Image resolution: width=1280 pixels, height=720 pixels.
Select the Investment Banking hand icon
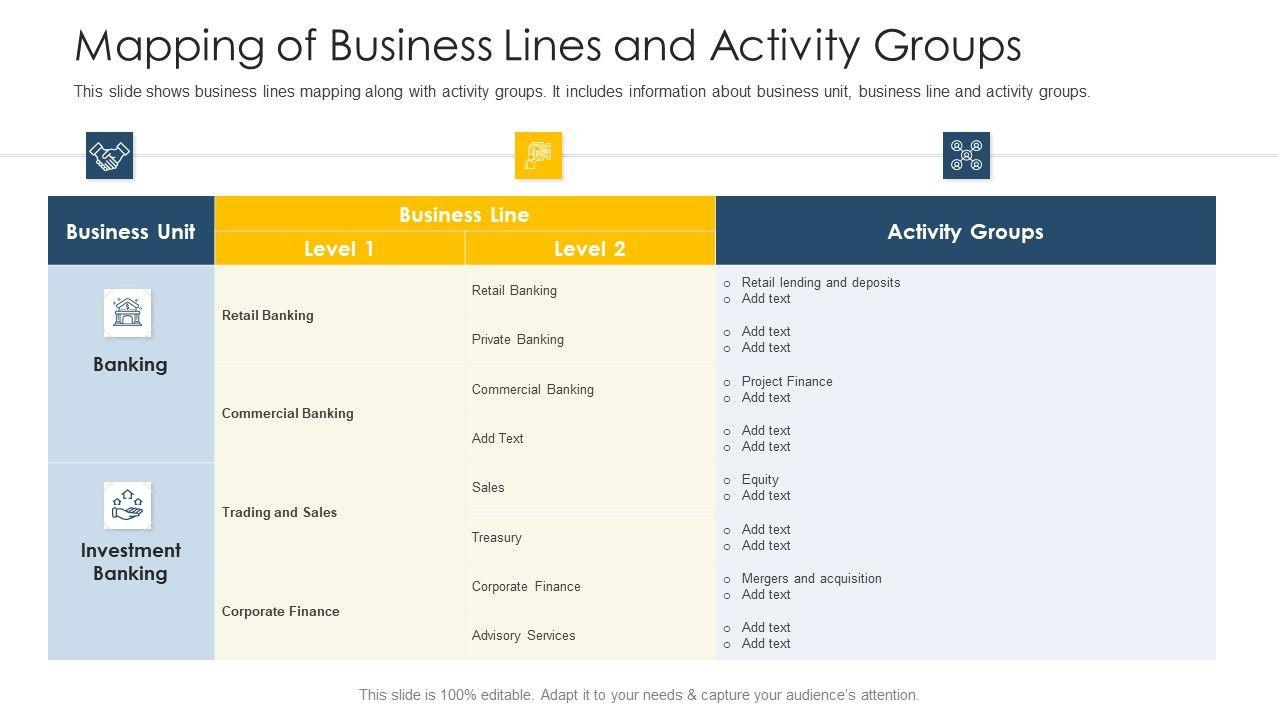tap(128, 506)
